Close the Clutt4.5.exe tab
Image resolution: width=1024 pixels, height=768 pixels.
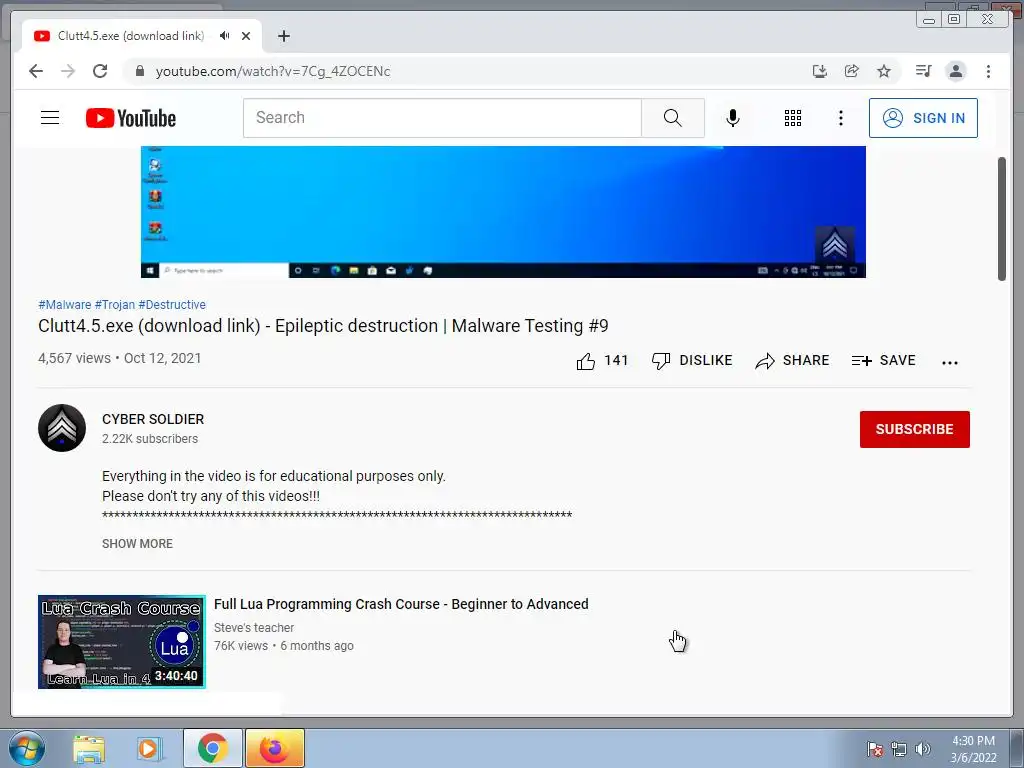(246, 36)
